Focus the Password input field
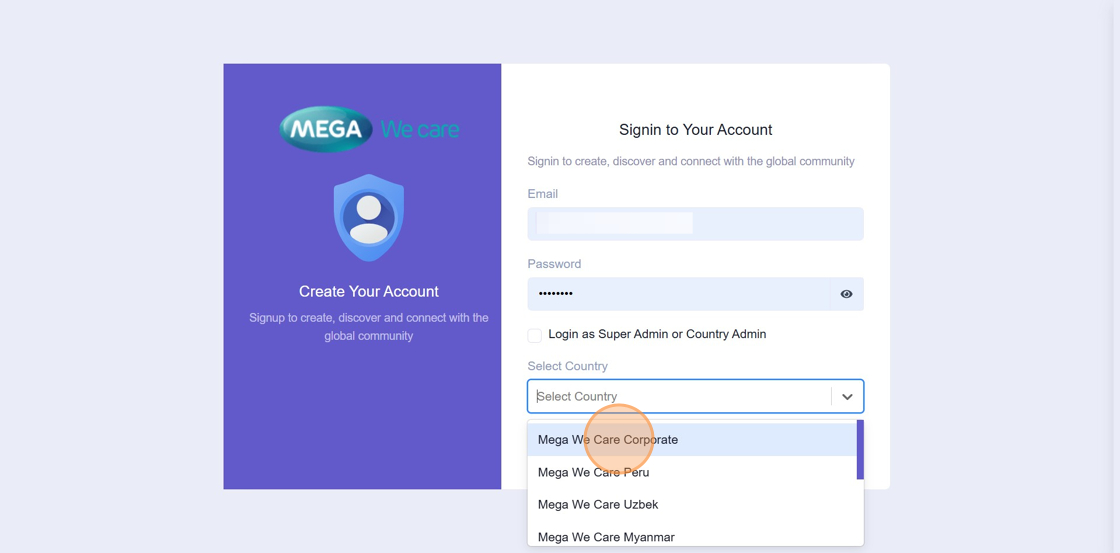 678,294
